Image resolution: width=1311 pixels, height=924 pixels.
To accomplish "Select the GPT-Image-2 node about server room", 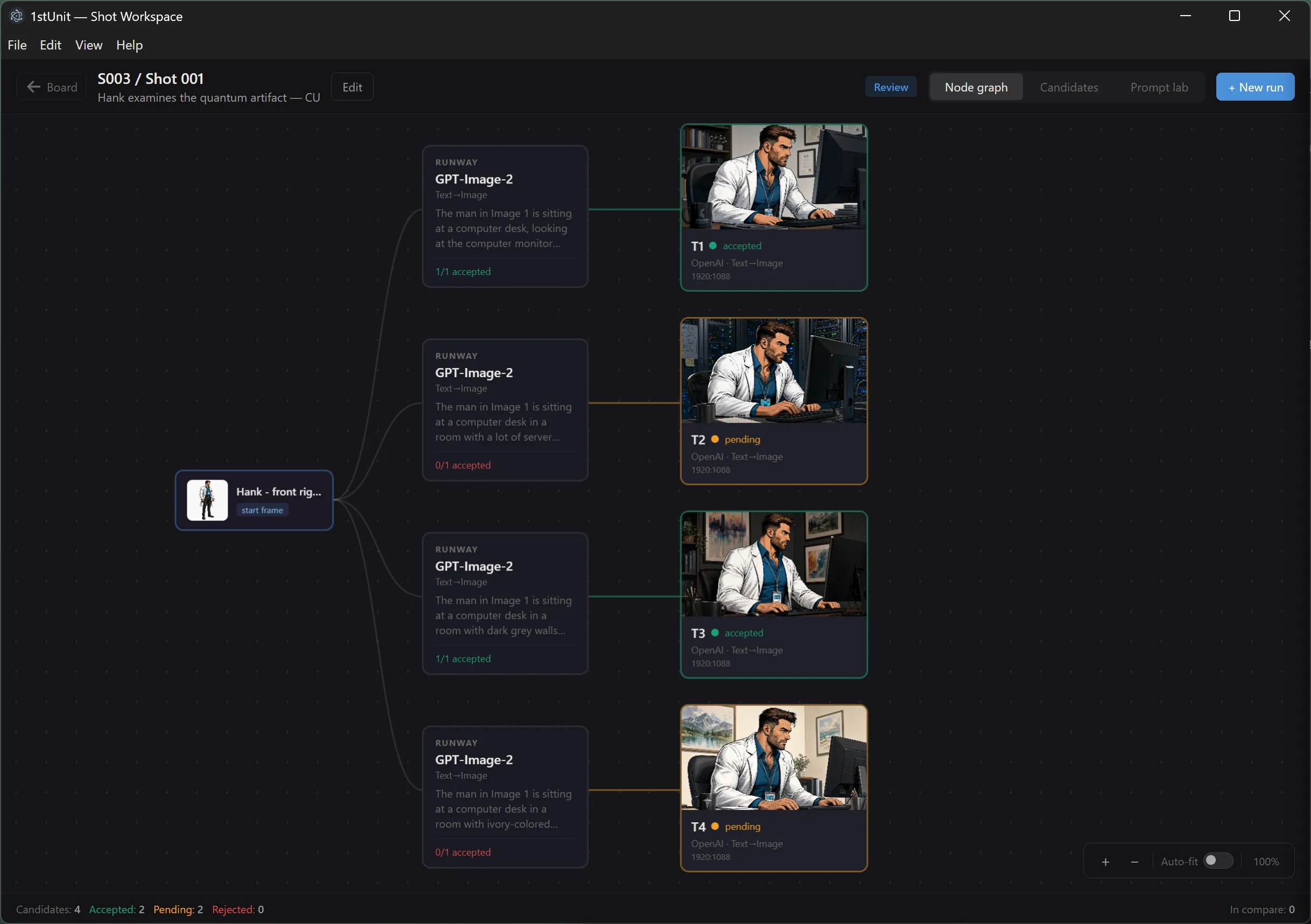I will (505, 410).
